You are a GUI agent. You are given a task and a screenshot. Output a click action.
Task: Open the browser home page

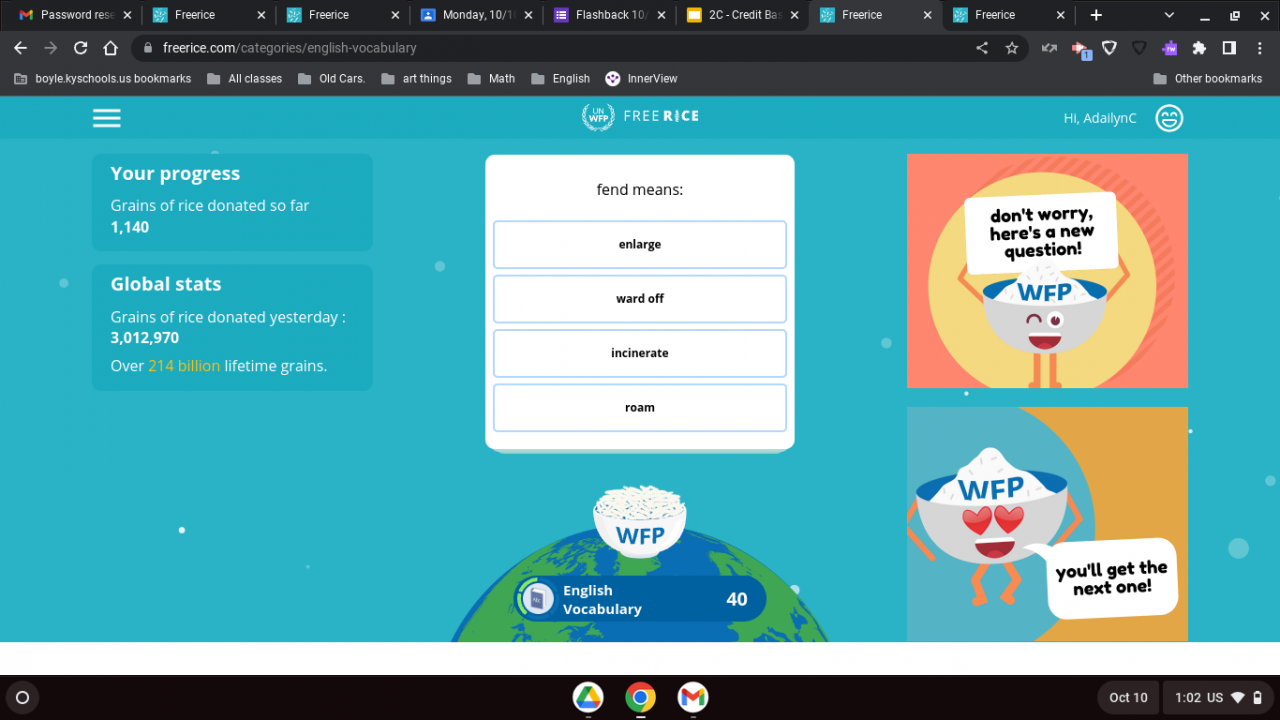pyautogui.click(x=110, y=48)
